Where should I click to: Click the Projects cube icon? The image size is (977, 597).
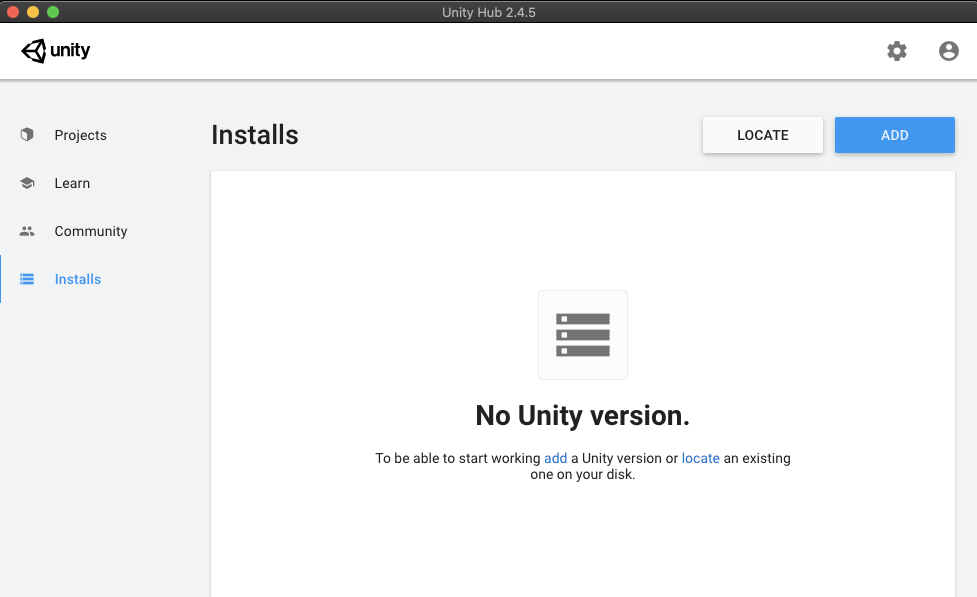[27, 135]
